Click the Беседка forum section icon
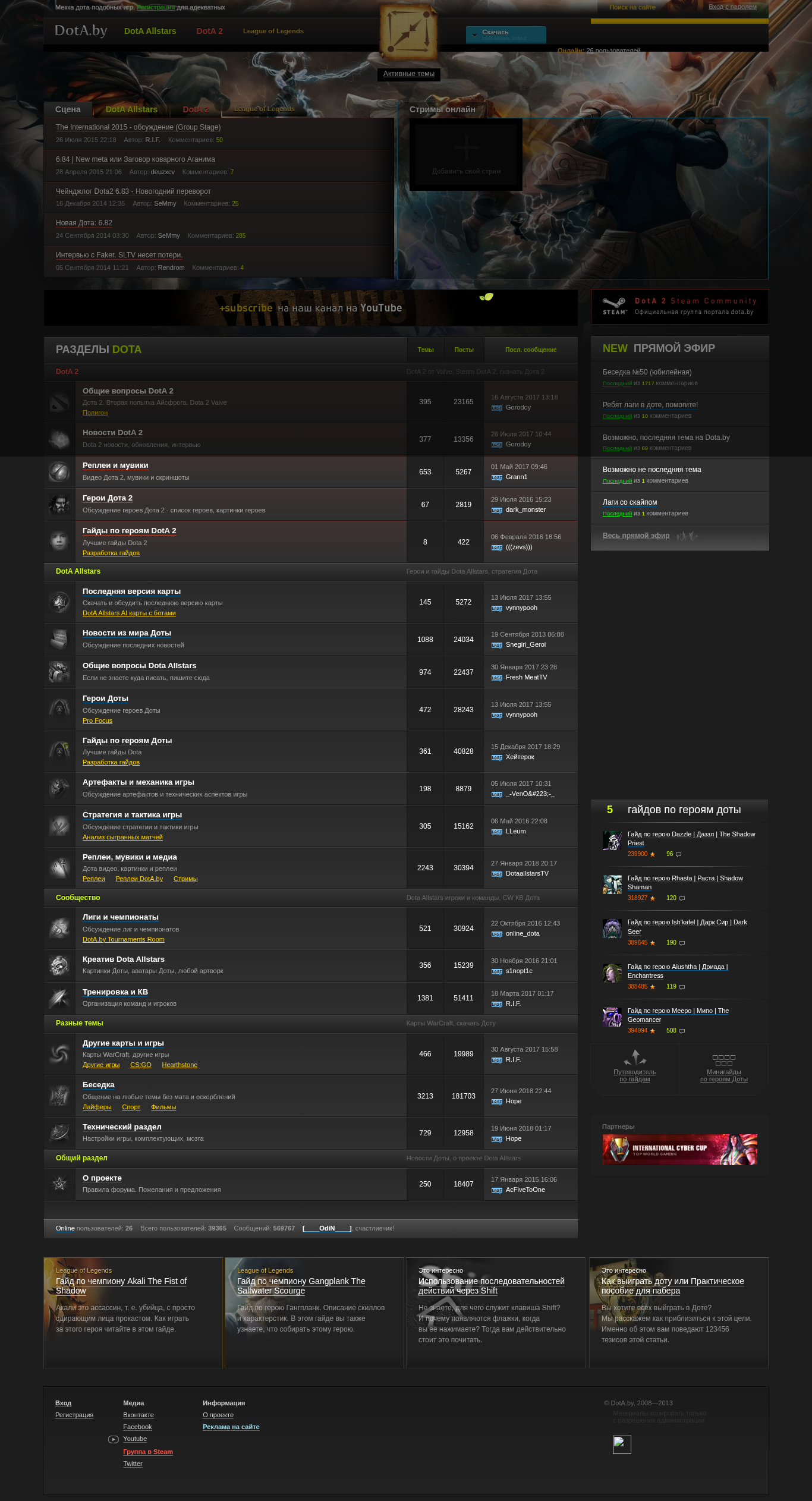812x1501 pixels. coord(59,1096)
